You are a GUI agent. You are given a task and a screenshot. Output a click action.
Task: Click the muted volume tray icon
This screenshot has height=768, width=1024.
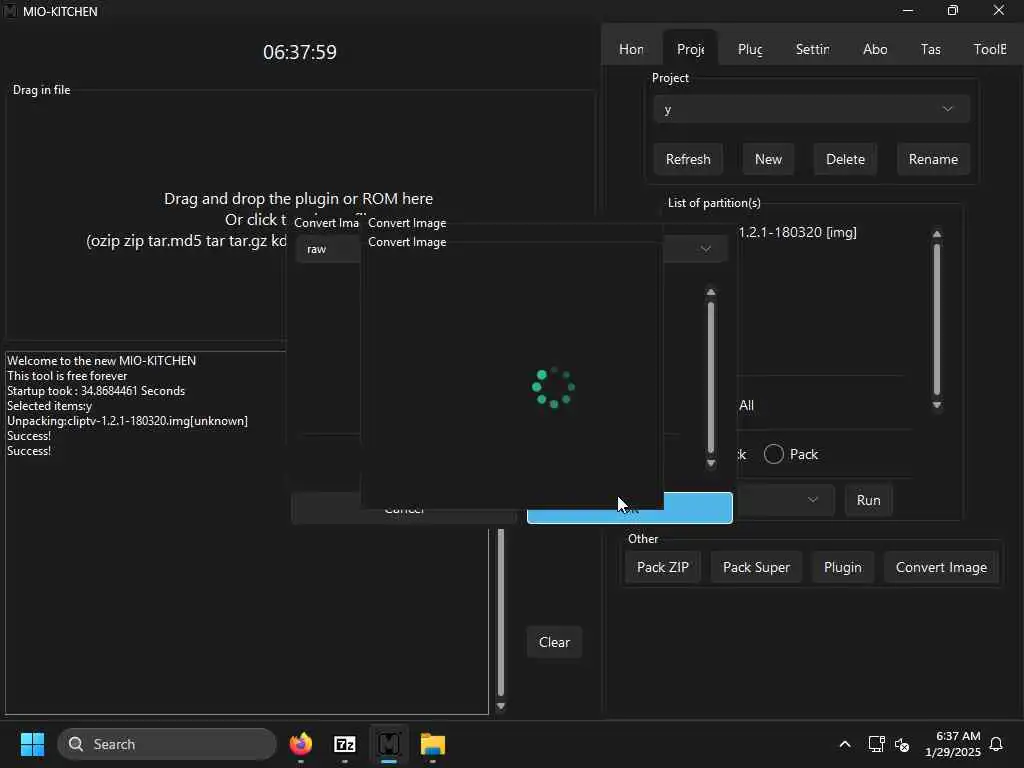point(902,744)
